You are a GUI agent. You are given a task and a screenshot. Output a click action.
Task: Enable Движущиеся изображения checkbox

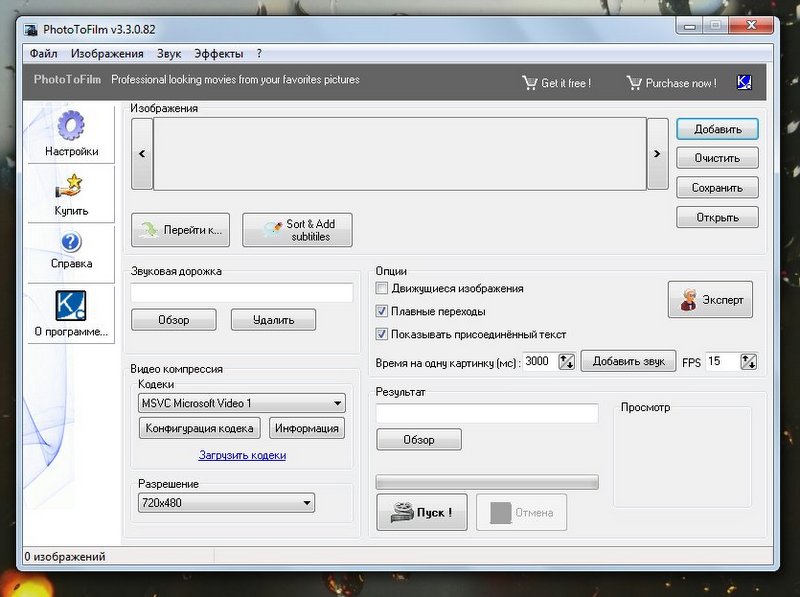(x=382, y=288)
